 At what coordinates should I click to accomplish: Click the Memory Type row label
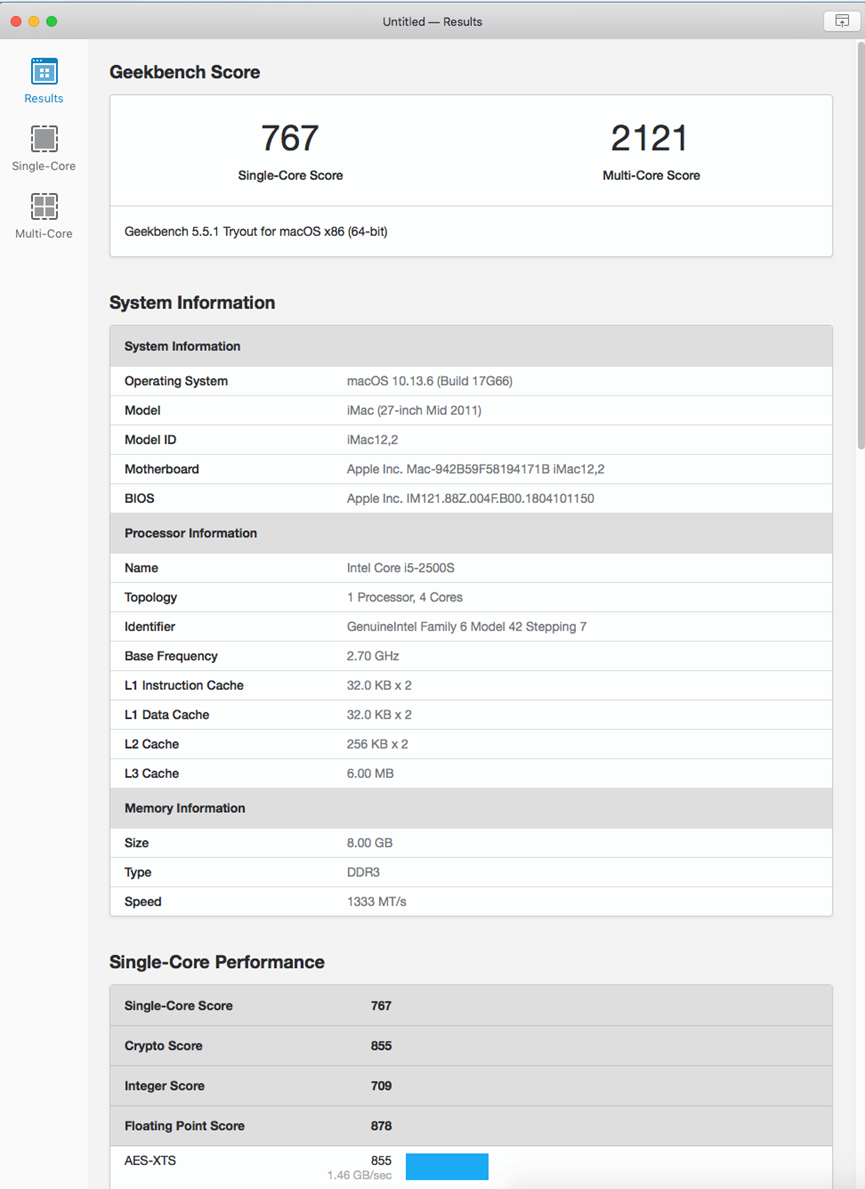[x=138, y=873]
